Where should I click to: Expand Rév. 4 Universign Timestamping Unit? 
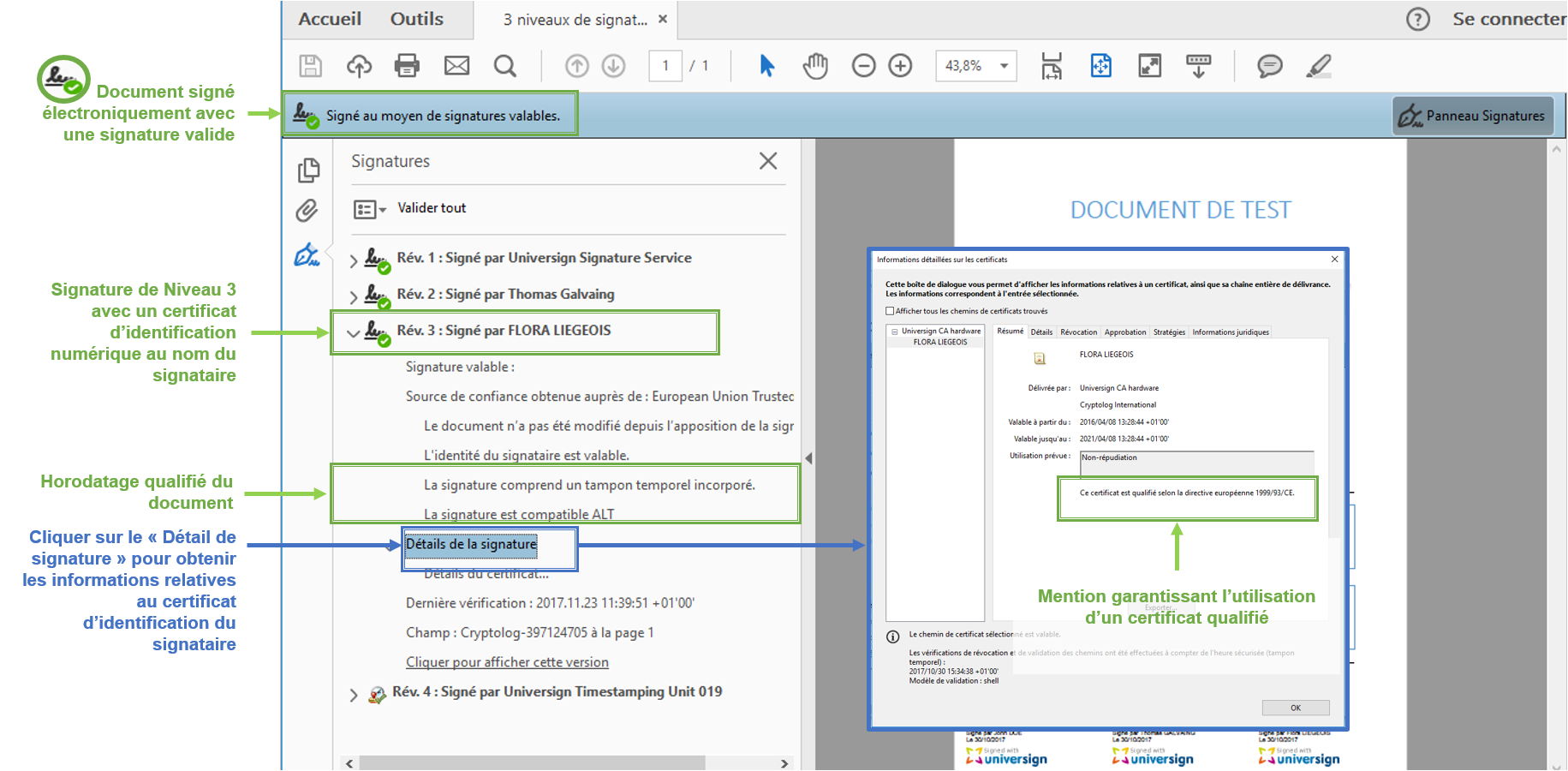pos(354,695)
